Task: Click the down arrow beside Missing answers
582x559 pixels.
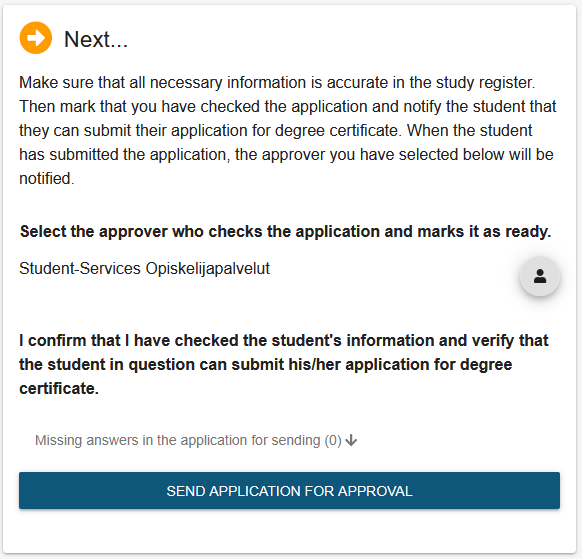Action: pyautogui.click(x=351, y=440)
